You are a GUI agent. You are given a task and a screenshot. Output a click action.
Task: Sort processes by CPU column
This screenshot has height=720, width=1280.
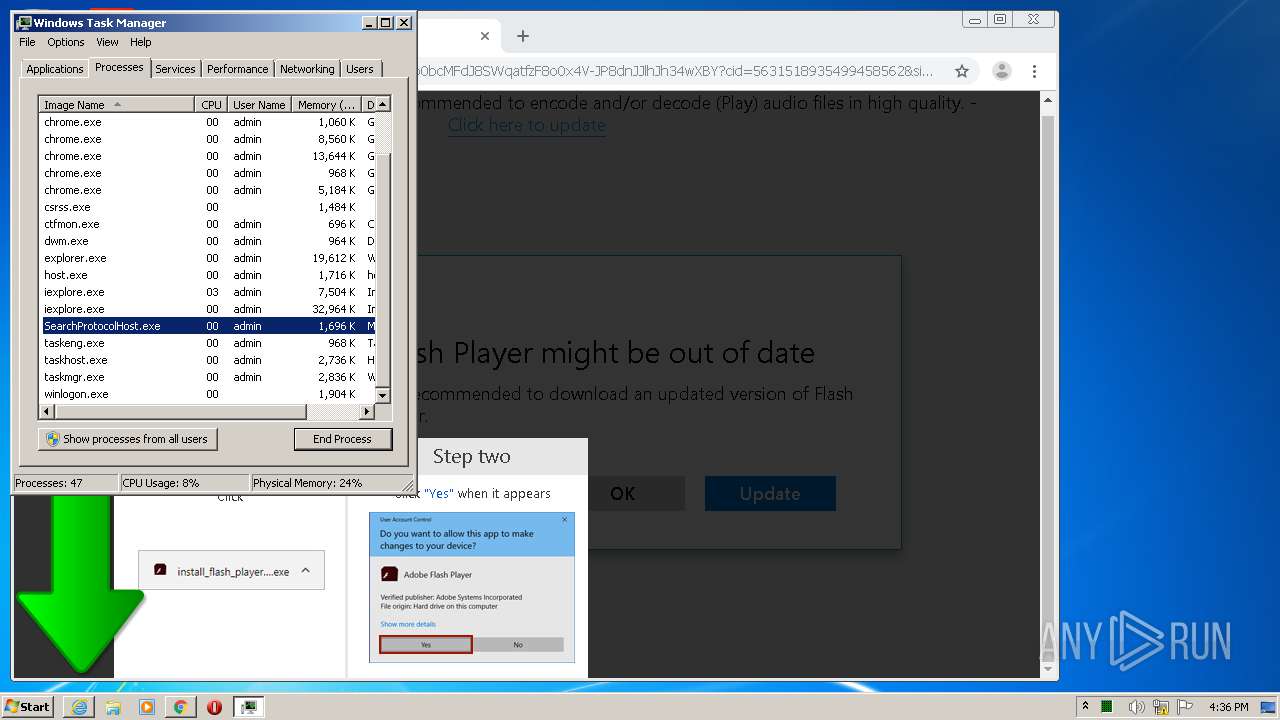click(211, 104)
